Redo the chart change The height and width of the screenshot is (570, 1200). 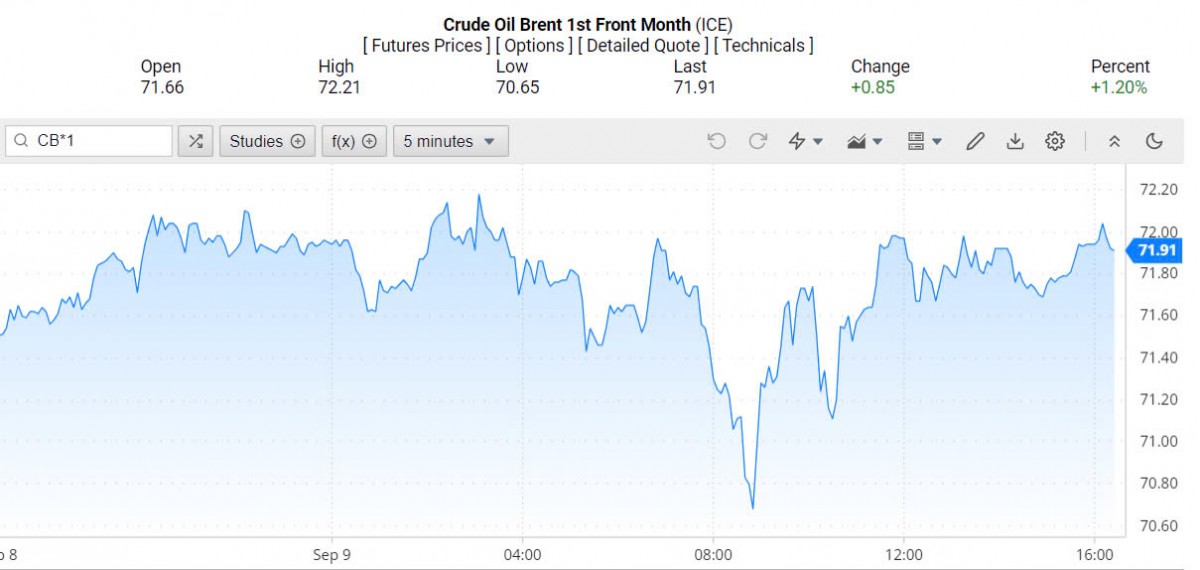click(x=758, y=141)
